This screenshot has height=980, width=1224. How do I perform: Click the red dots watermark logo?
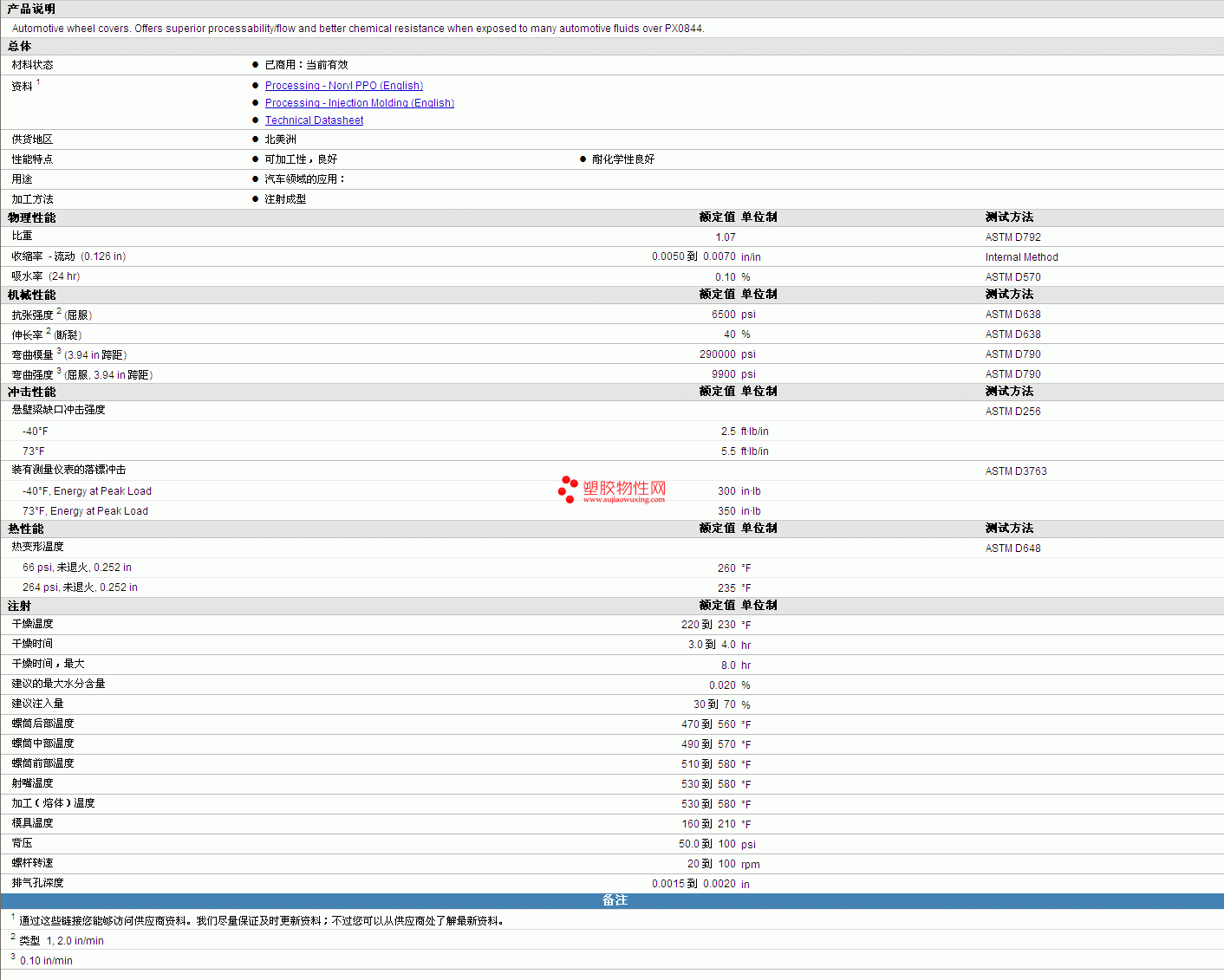click(568, 490)
